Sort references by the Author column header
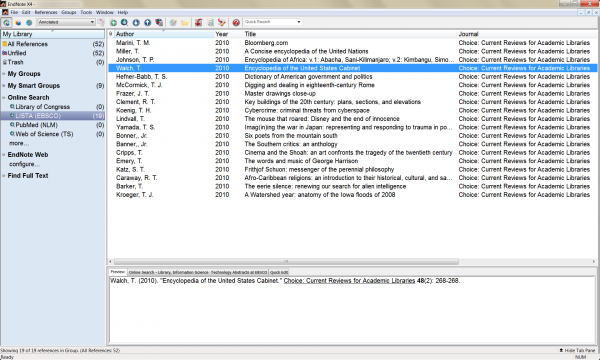Screen dimensions: 600x360 164,34
